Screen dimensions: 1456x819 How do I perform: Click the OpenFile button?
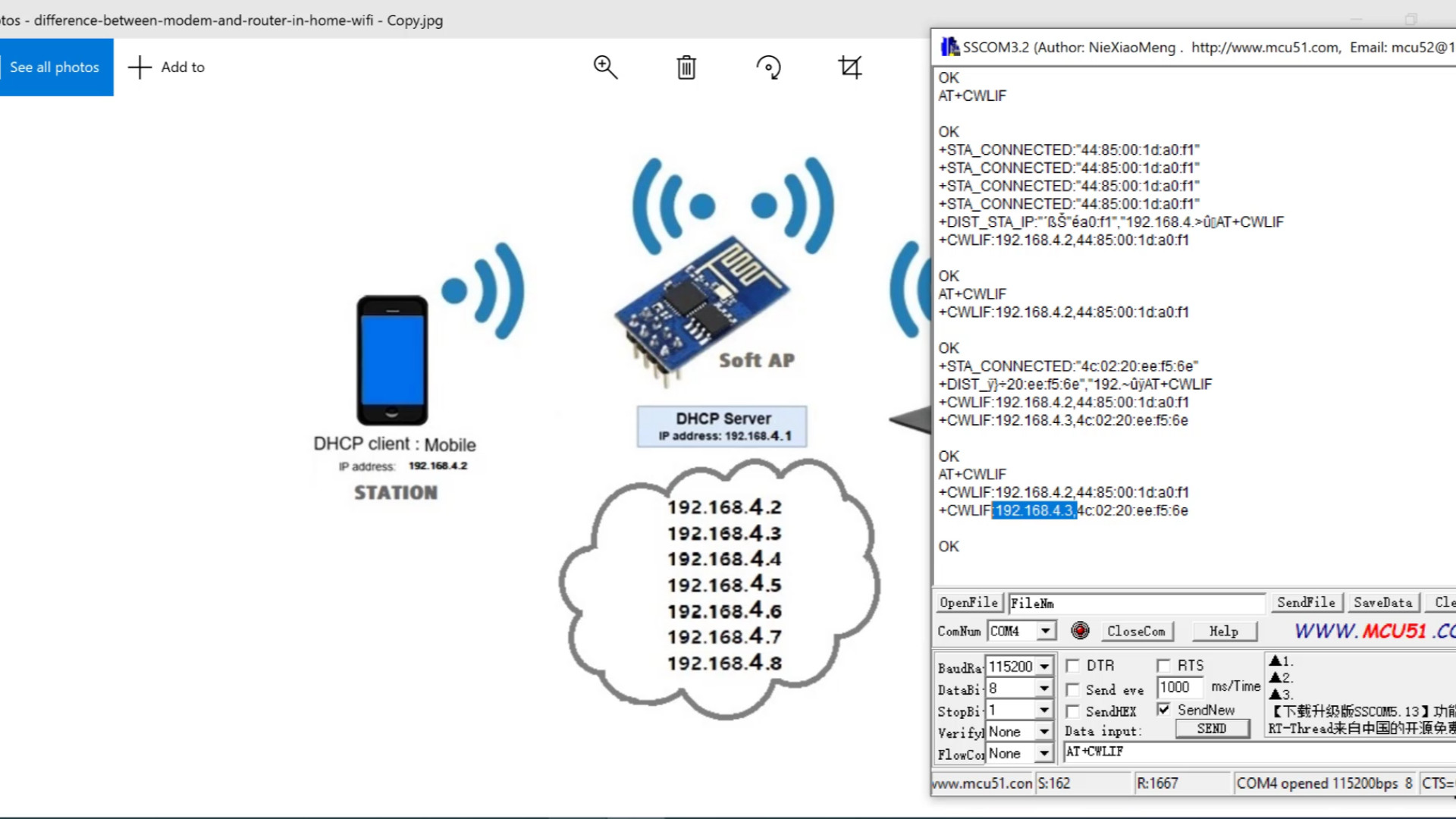(x=968, y=603)
